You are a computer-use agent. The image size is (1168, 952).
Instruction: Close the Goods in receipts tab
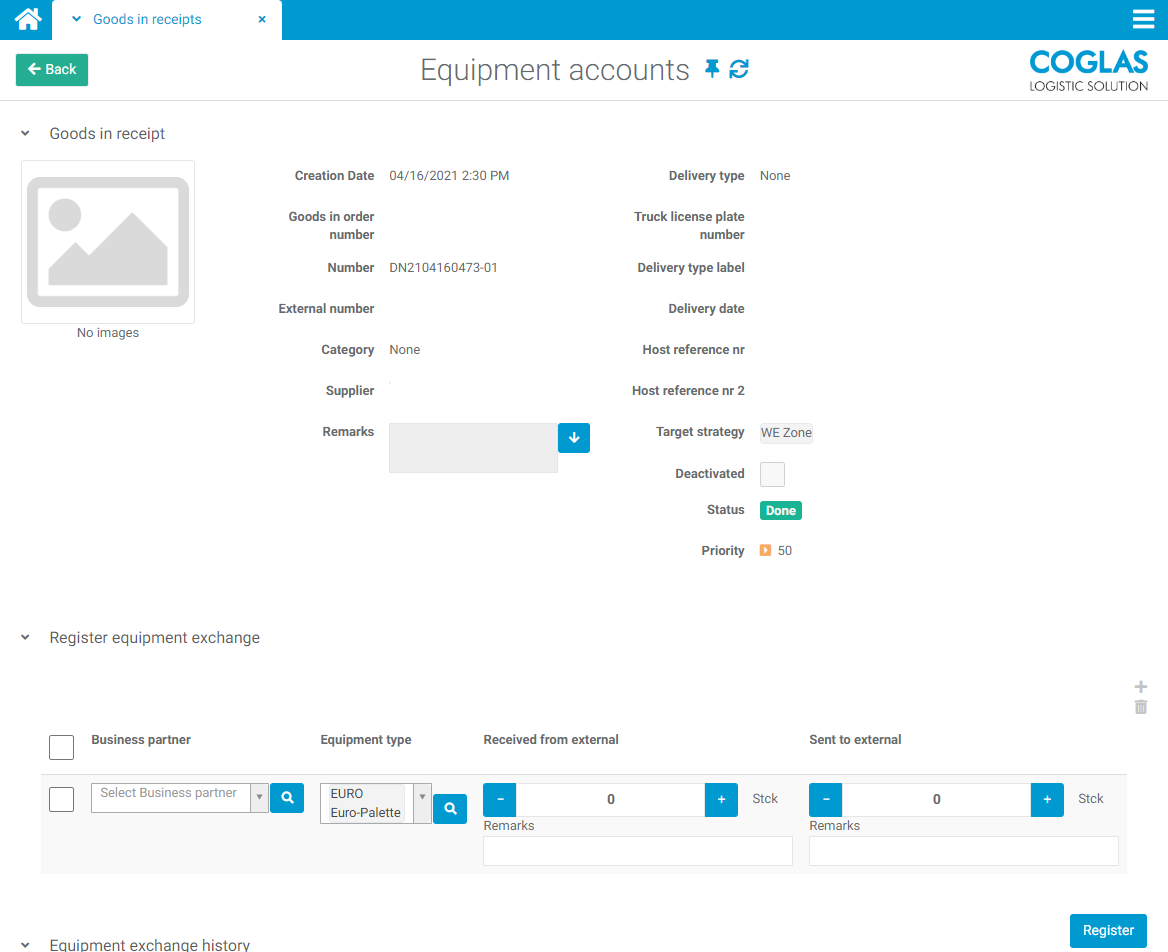(262, 19)
